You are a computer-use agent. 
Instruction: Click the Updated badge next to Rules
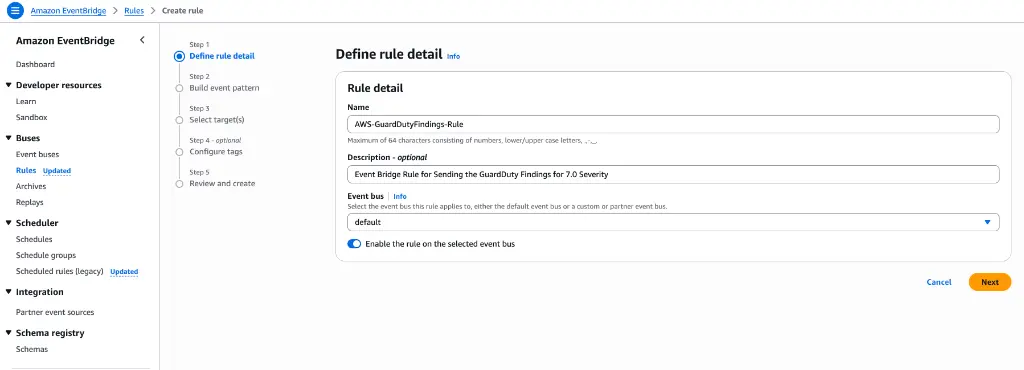57,171
